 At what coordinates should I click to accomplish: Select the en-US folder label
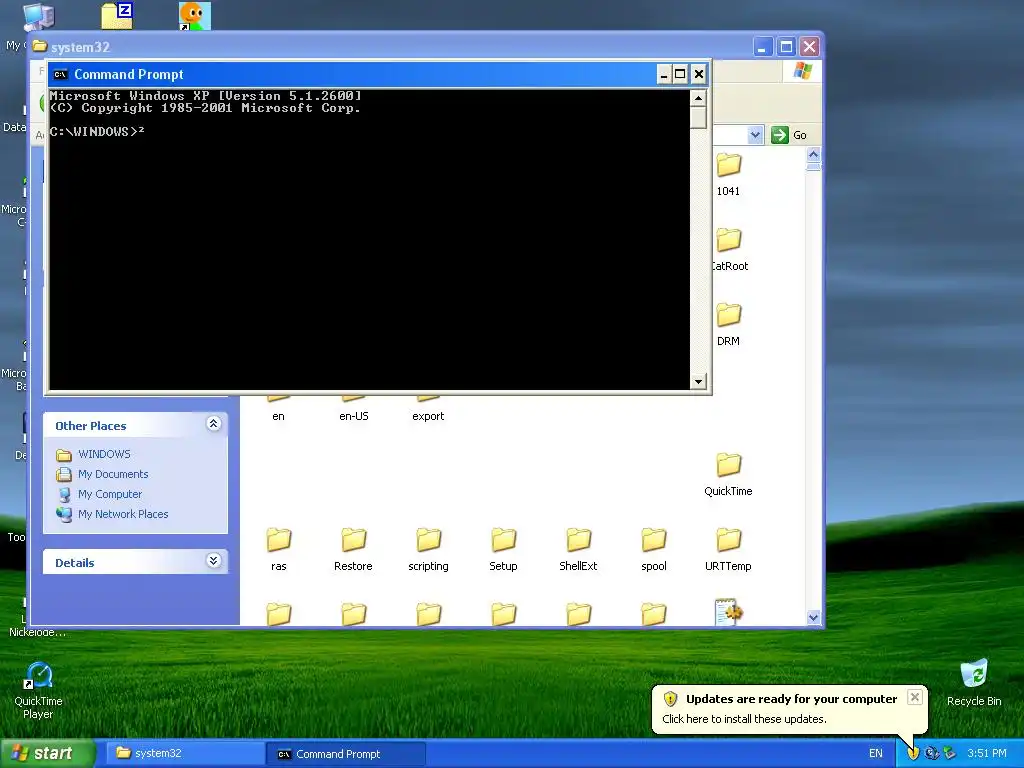(x=353, y=416)
